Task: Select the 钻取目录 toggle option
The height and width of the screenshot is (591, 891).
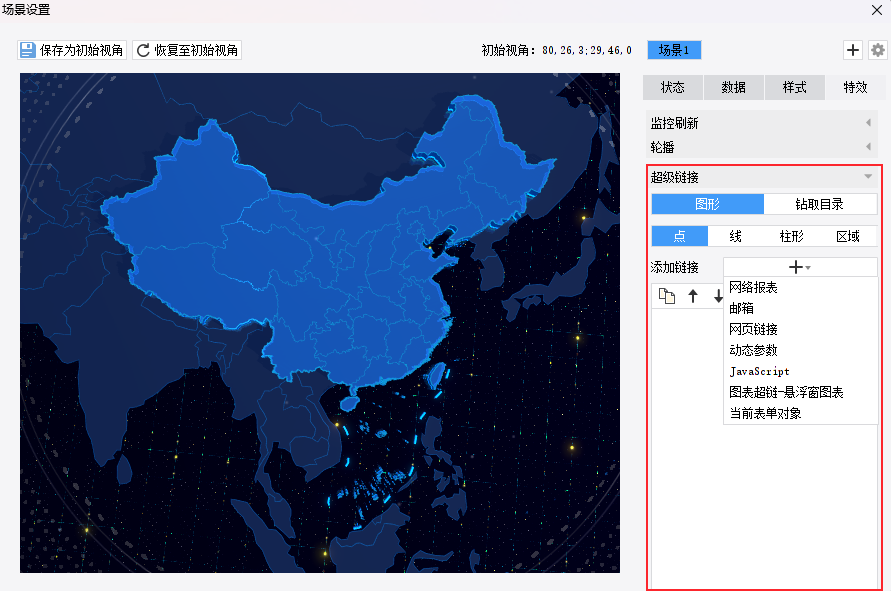Action: pos(820,204)
